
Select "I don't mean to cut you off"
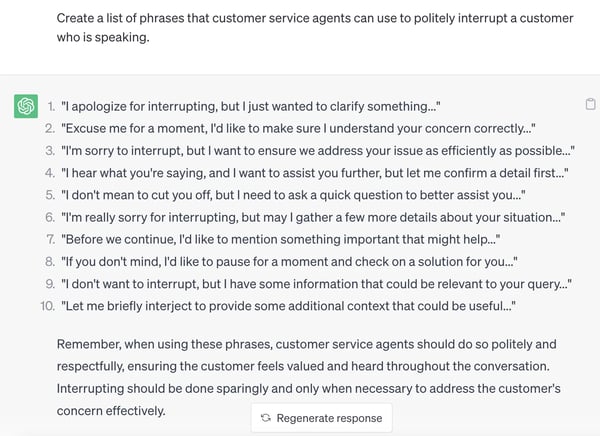pos(293,195)
